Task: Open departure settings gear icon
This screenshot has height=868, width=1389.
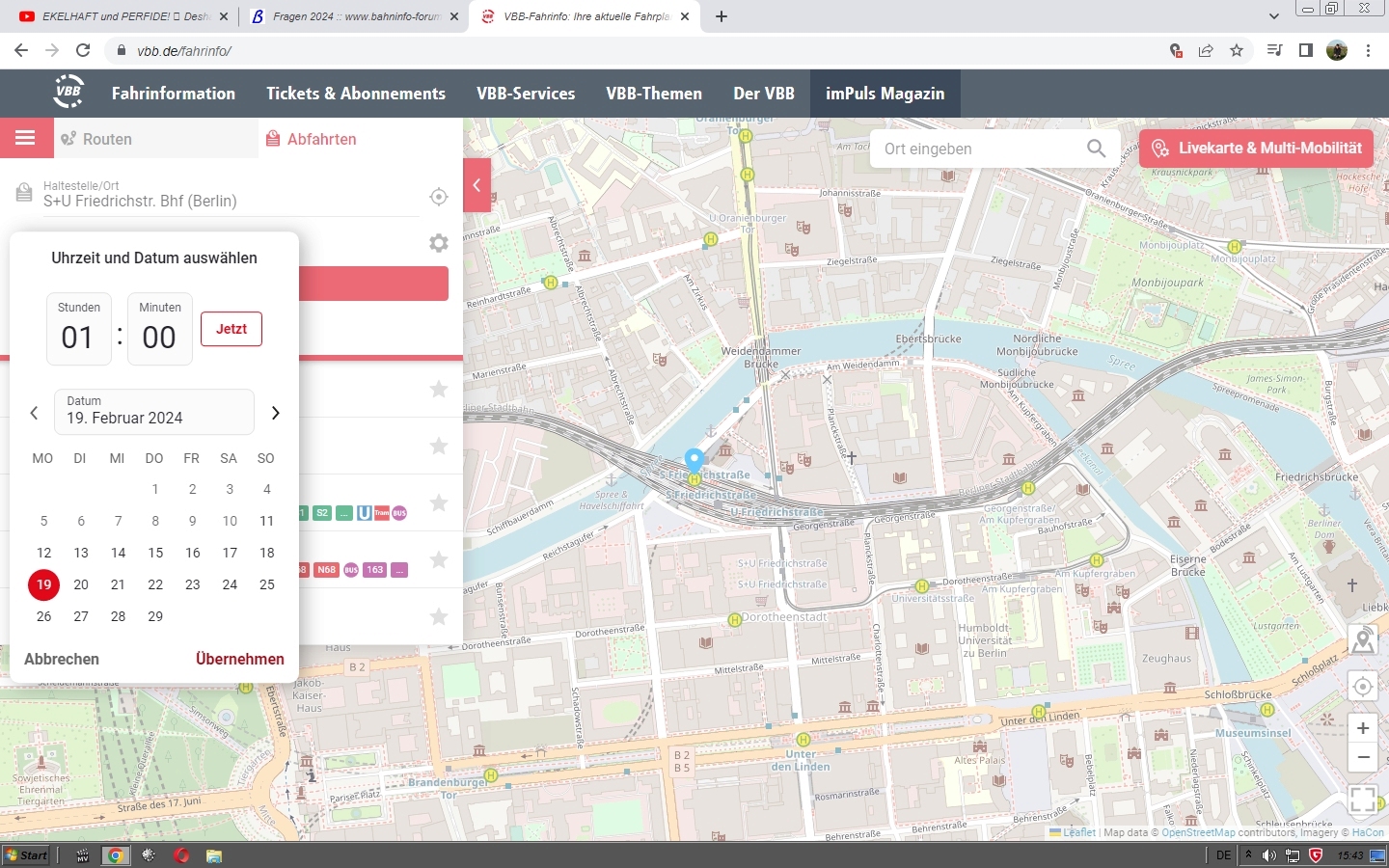Action: click(439, 243)
